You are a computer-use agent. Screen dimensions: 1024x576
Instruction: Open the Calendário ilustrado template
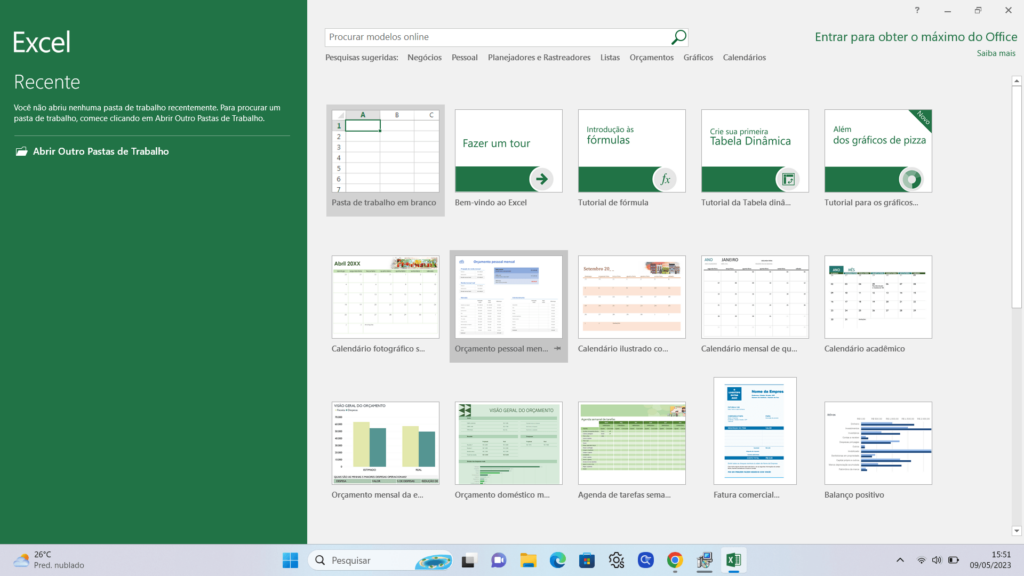[x=632, y=297]
